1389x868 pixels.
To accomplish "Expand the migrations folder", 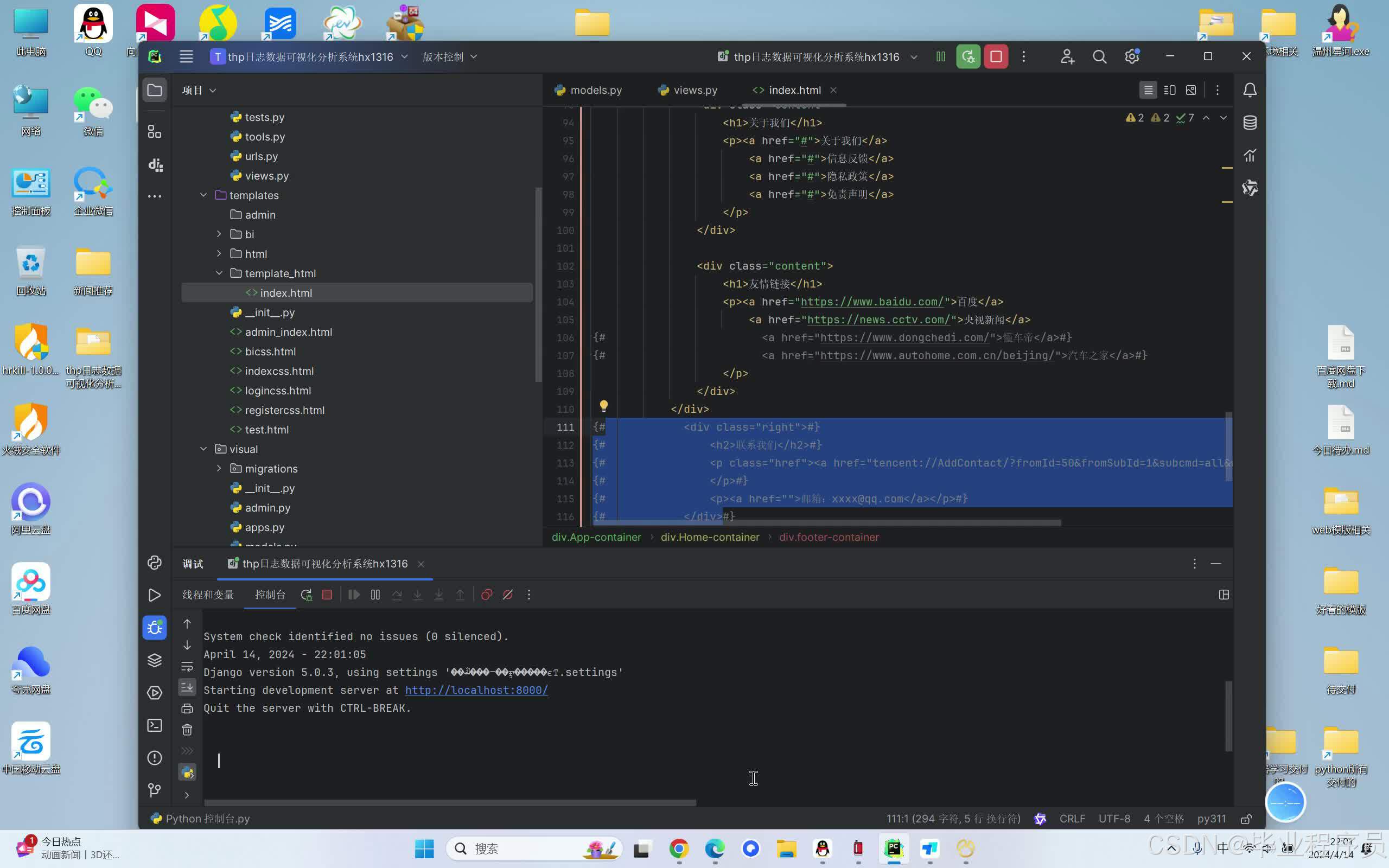I will click(219, 468).
